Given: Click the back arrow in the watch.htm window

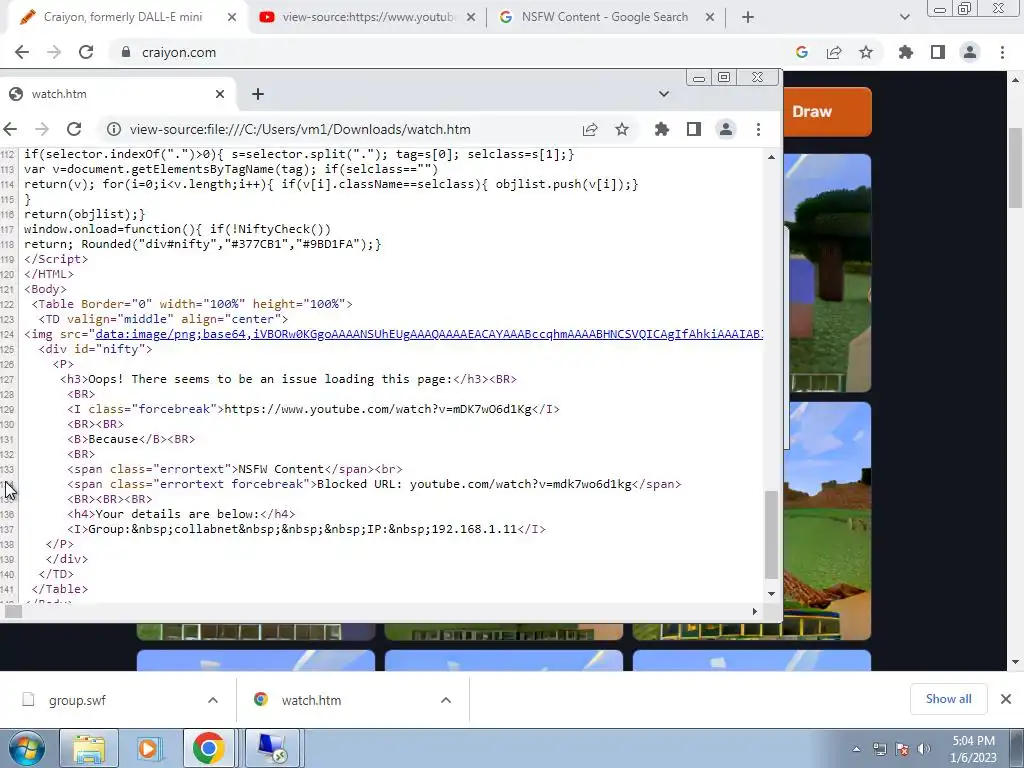Looking at the screenshot, I should pos(10,129).
